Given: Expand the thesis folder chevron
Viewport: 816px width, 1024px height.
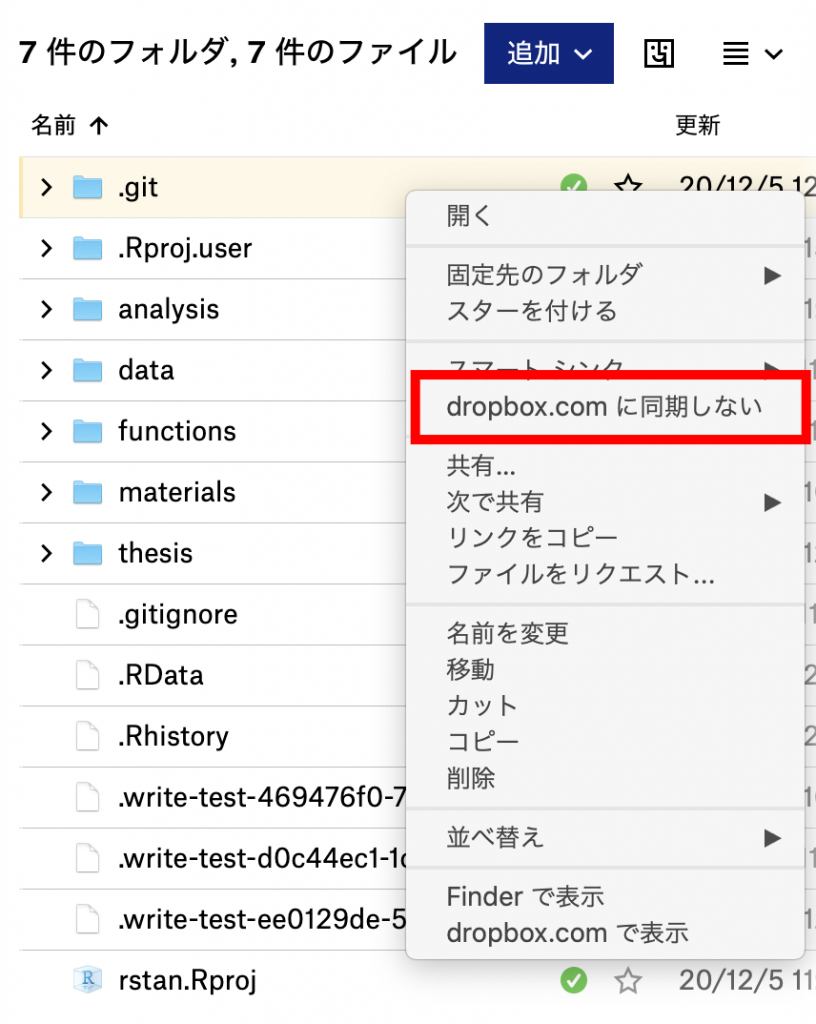Looking at the screenshot, I should (45, 553).
